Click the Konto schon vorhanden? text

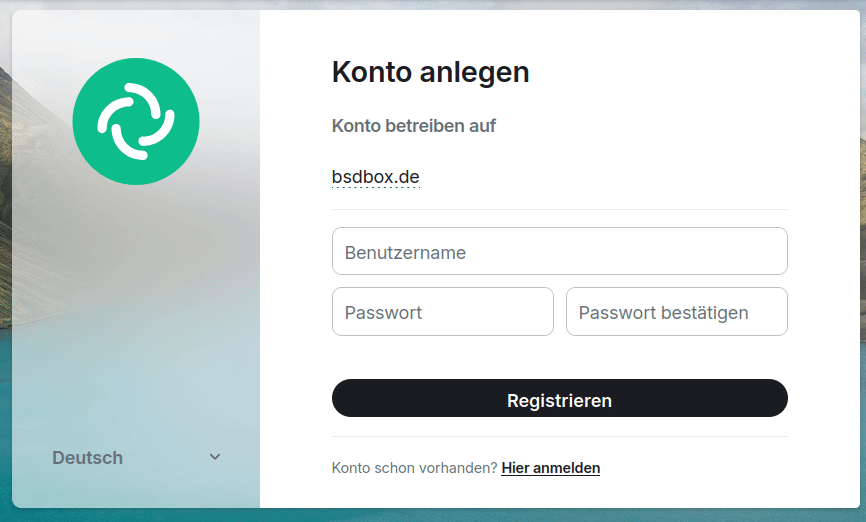coord(414,468)
